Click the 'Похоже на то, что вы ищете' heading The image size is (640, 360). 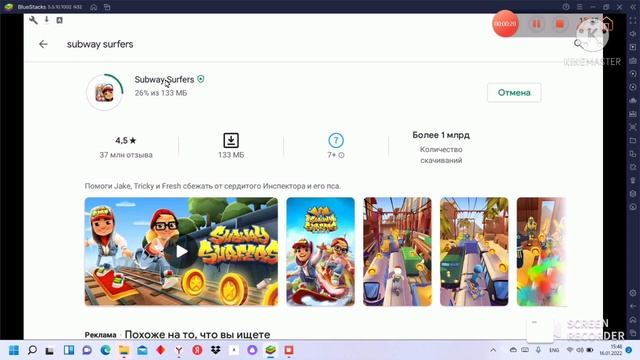tap(197, 334)
